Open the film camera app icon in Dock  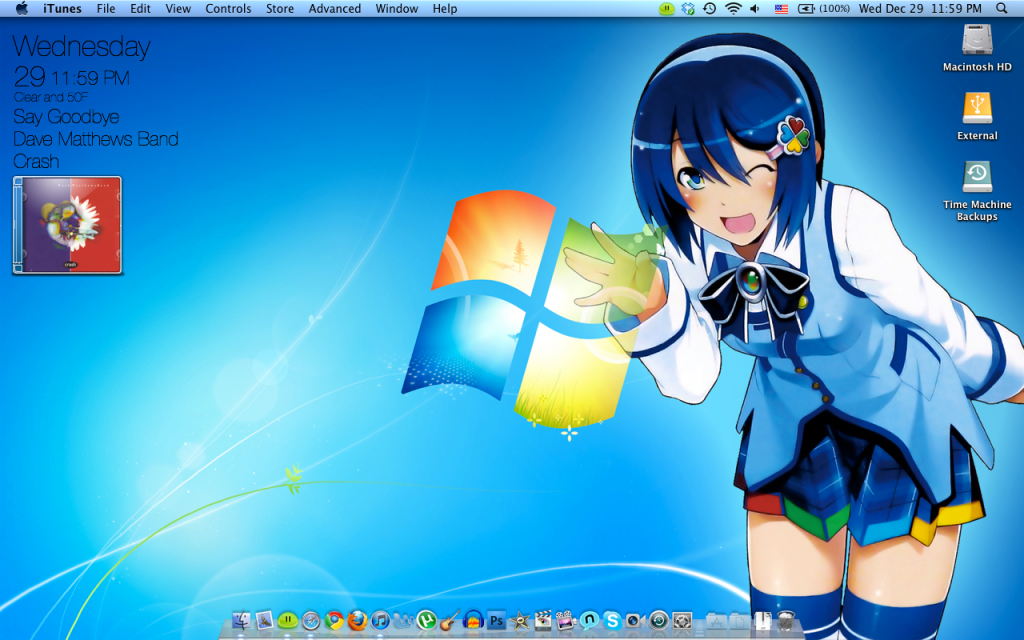click(566, 620)
